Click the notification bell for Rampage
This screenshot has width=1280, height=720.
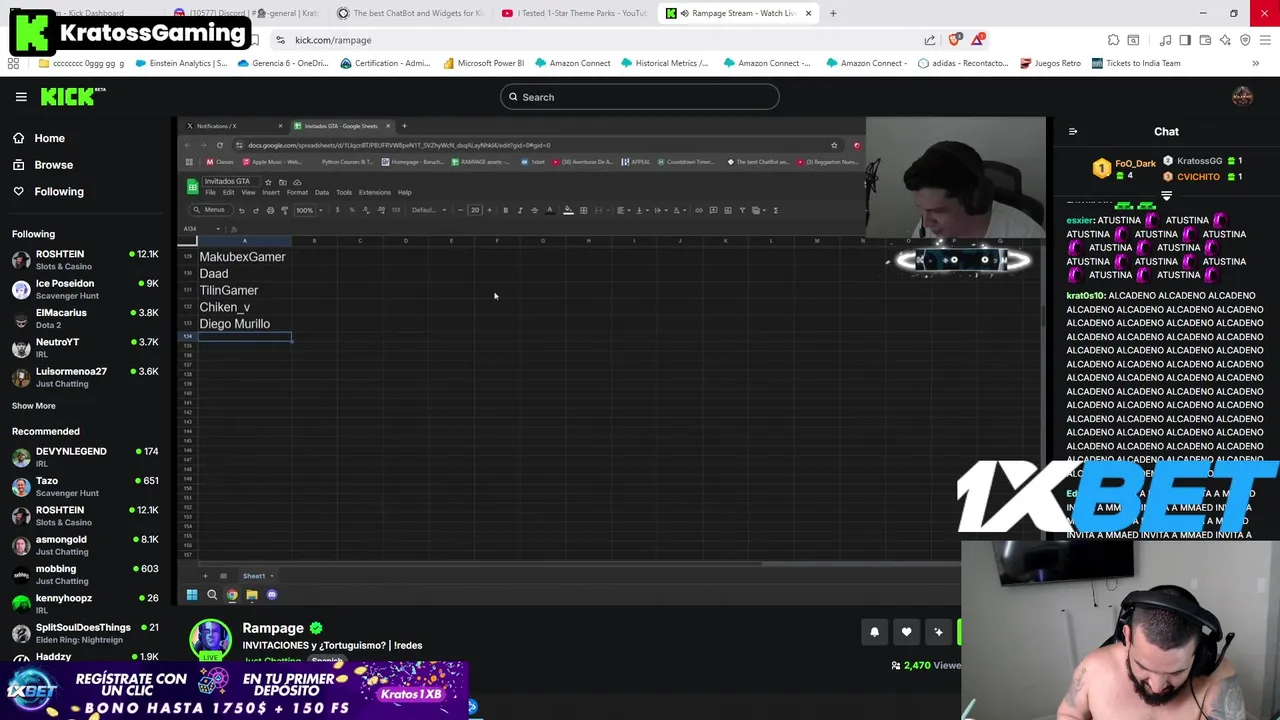point(874,632)
